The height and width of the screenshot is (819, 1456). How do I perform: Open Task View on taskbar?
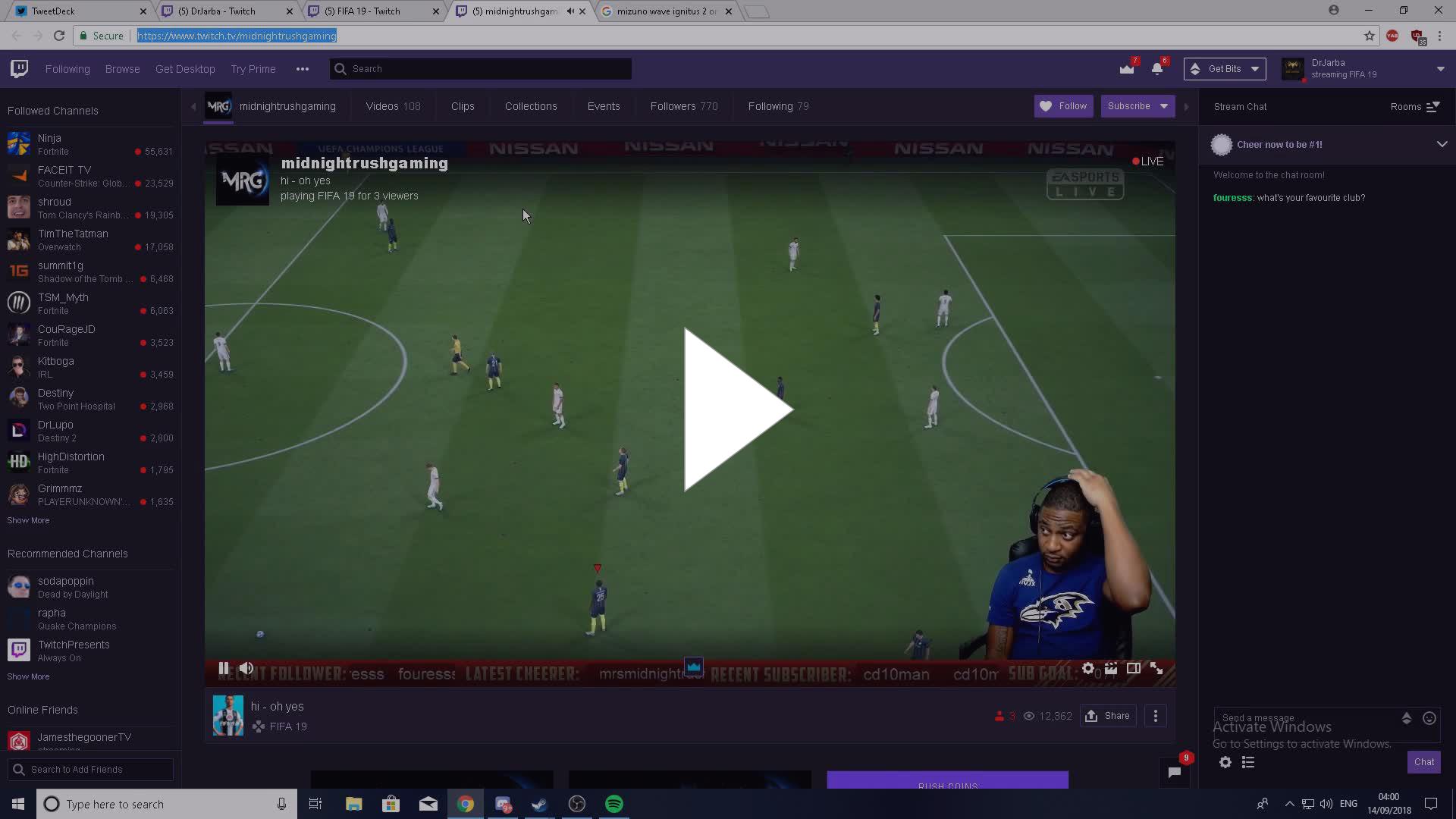point(315,804)
